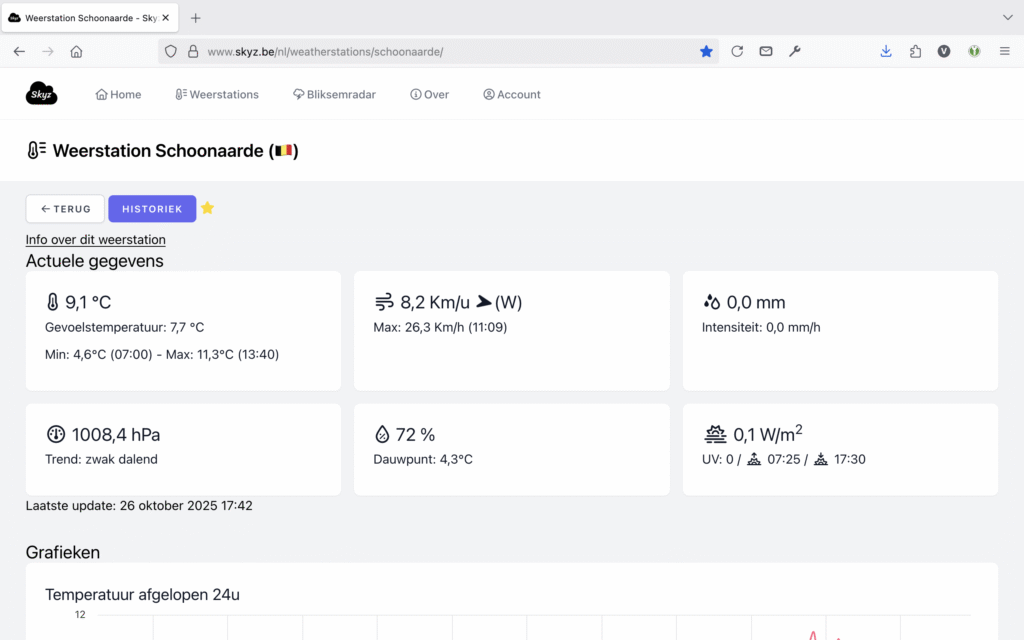Open the hamburger application menu
This screenshot has height=640, width=1024.
(x=1004, y=51)
